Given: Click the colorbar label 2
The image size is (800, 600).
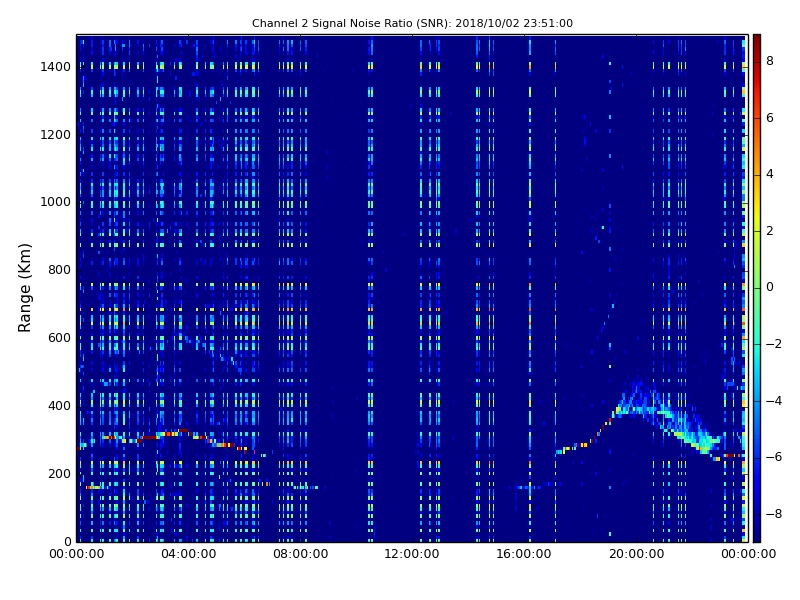Looking at the screenshot, I should [770, 231].
